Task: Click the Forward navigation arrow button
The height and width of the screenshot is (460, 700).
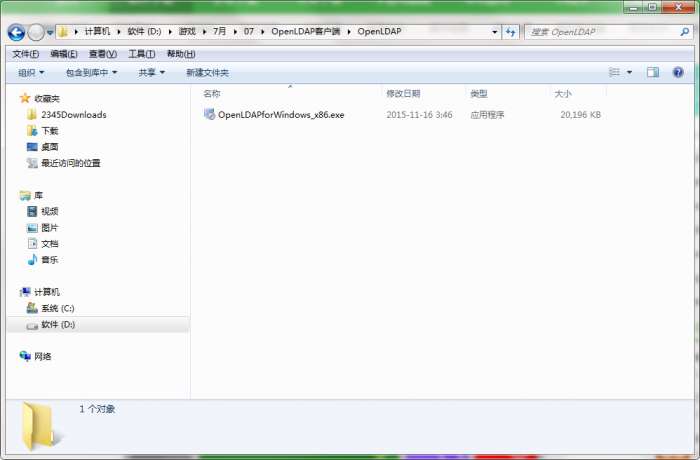Action: [x=36, y=32]
